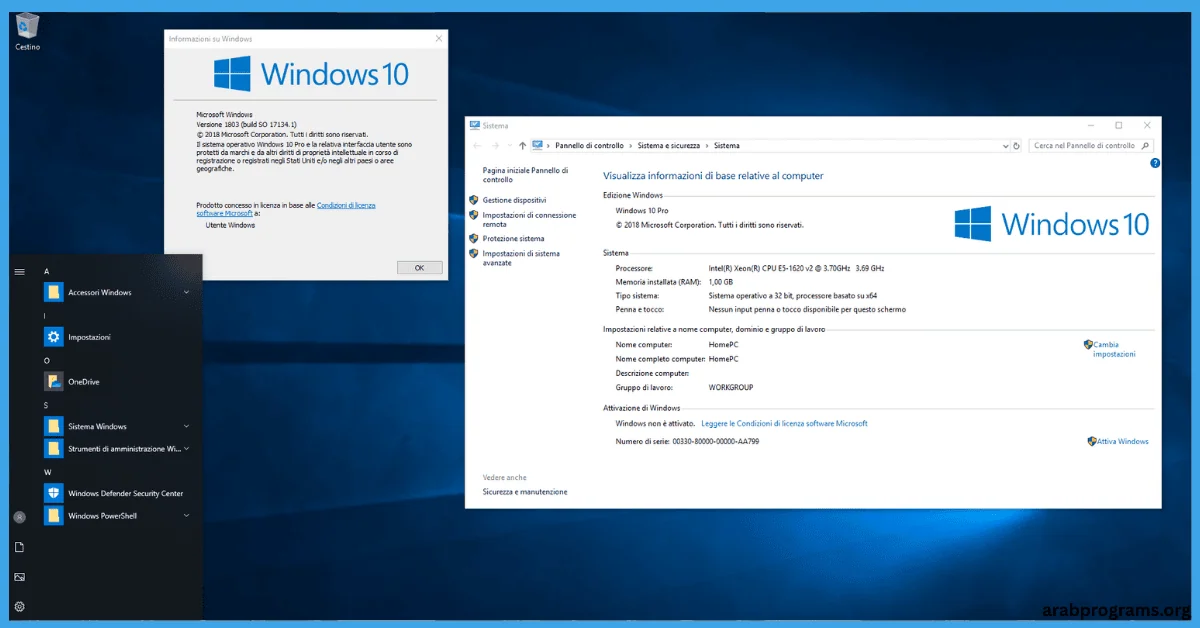Open Documents icon in Start rail

(19, 547)
